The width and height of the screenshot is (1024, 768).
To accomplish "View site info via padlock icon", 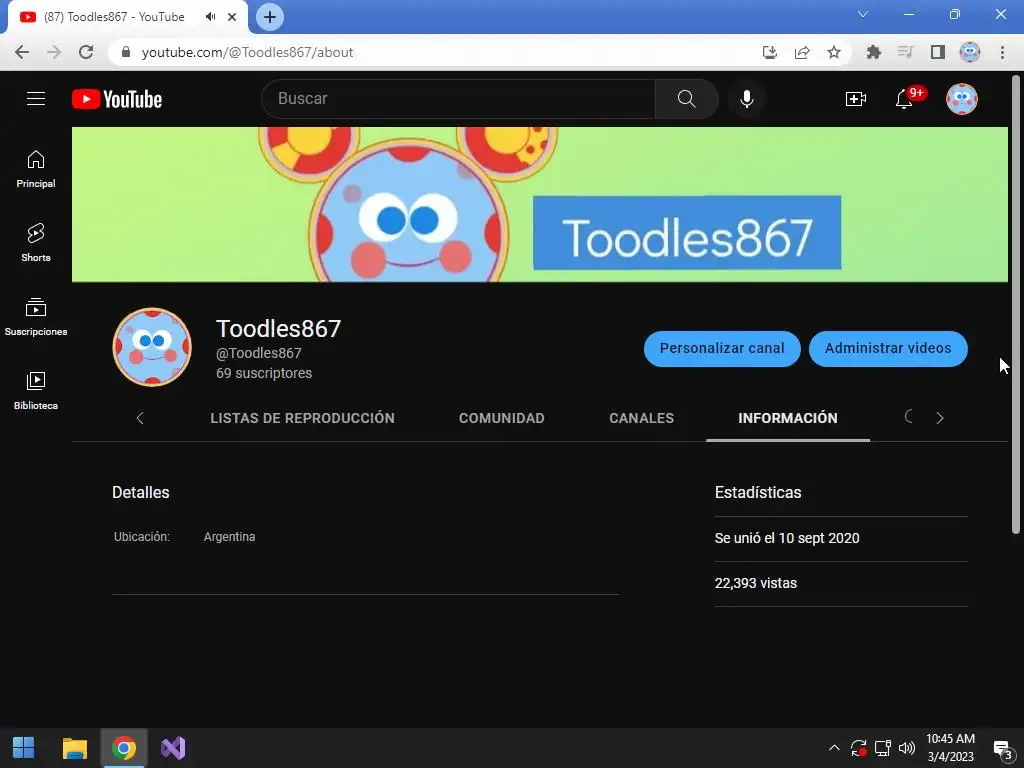I will point(126,52).
